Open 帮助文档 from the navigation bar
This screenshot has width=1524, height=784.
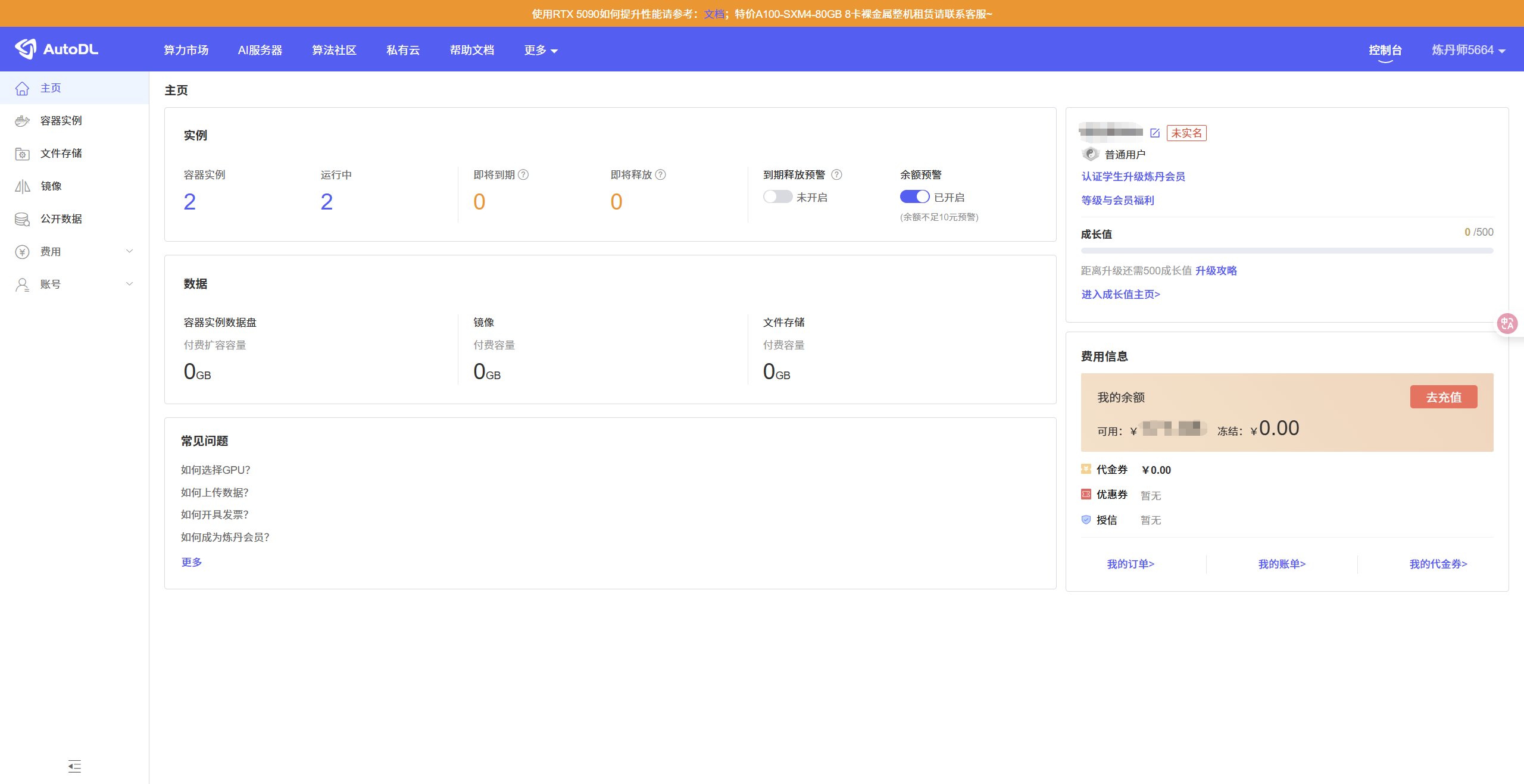coord(471,50)
